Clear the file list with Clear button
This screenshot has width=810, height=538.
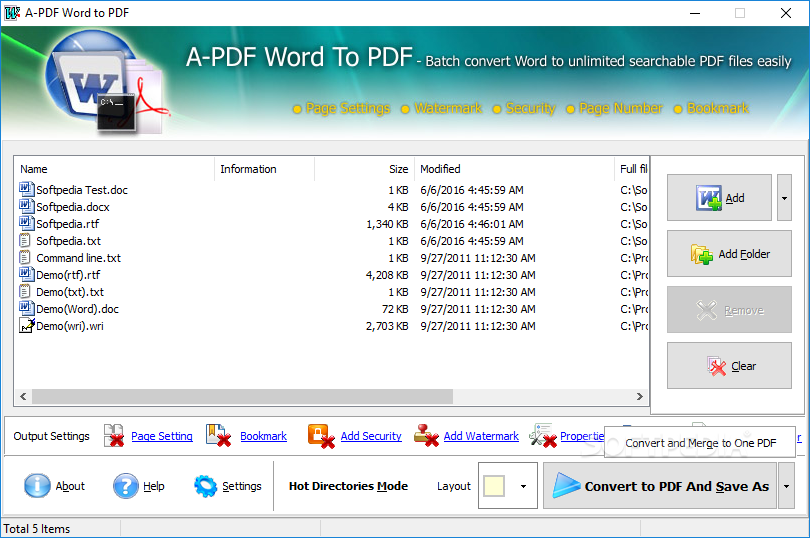coord(729,366)
